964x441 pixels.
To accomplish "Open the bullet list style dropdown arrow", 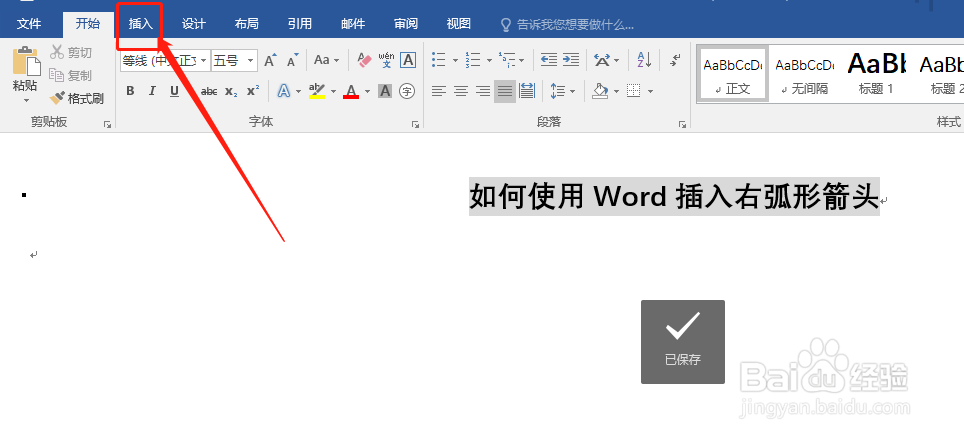I will pyautogui.click(x=455, y=60).
